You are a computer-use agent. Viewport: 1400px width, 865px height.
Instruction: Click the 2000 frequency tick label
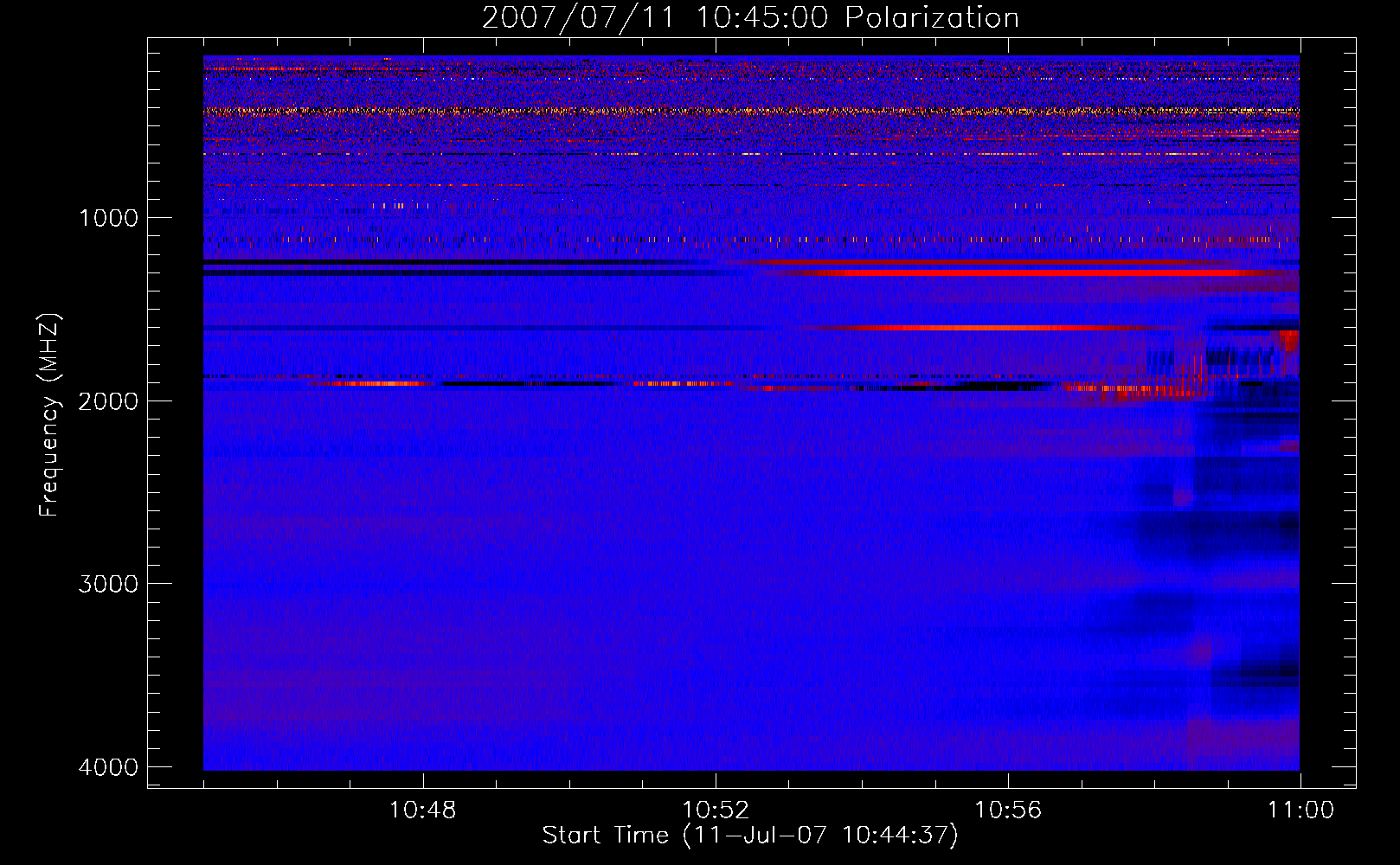click(108, 401)
